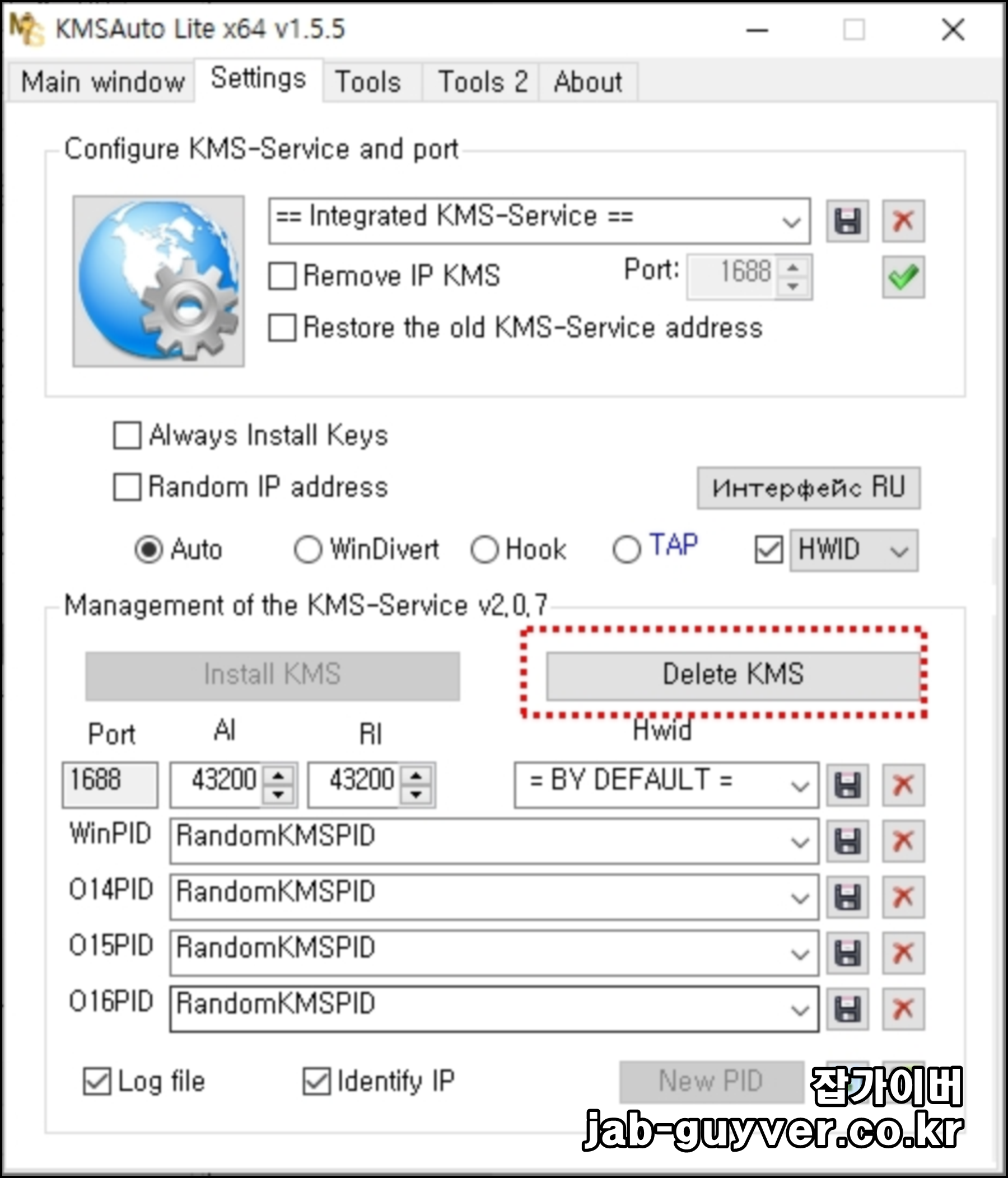Delete the KMS-Service server entry with red X

click(903, 221)
